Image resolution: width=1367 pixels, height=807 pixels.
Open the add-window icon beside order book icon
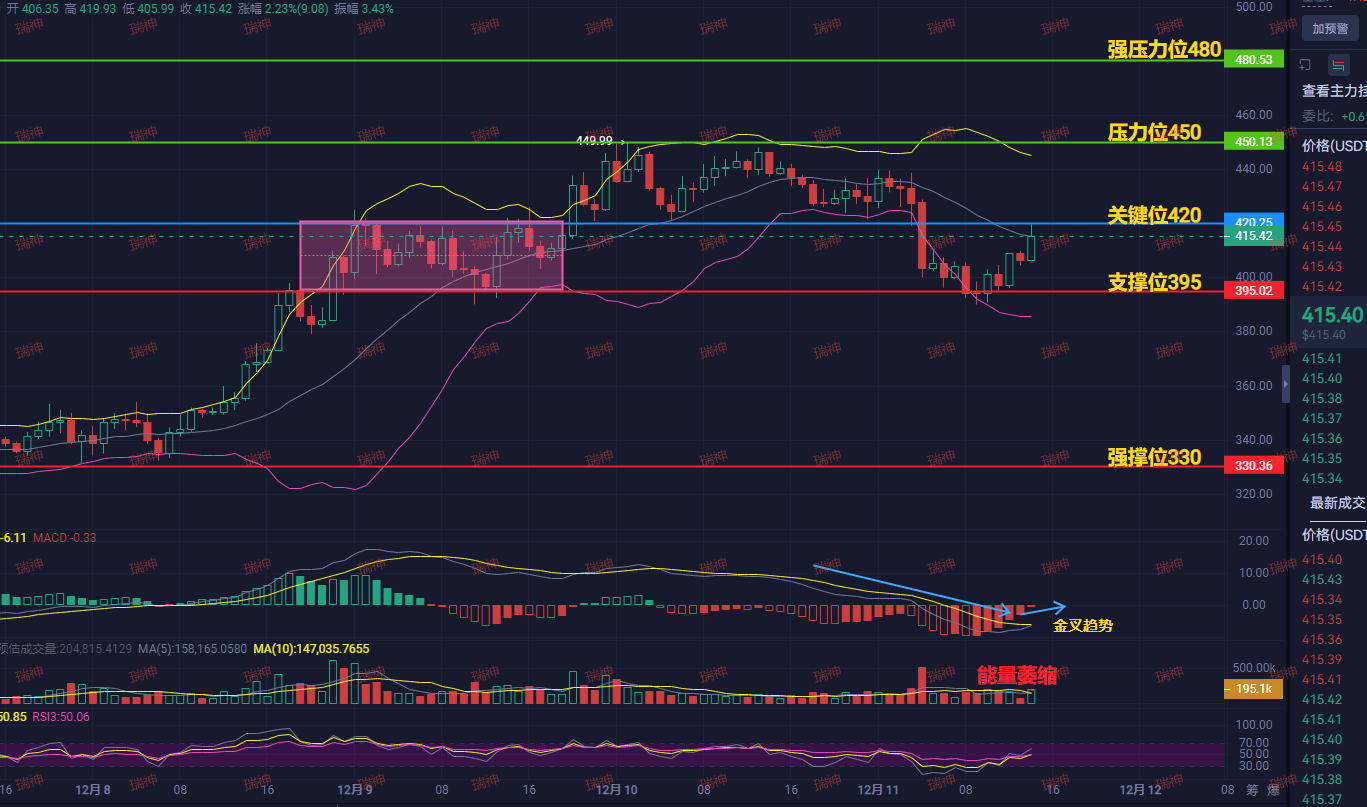[x=1306, y=65]
